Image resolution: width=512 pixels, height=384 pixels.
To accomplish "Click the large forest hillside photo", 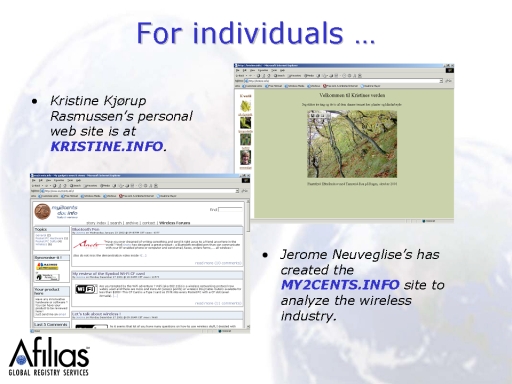I will point(352,144).
